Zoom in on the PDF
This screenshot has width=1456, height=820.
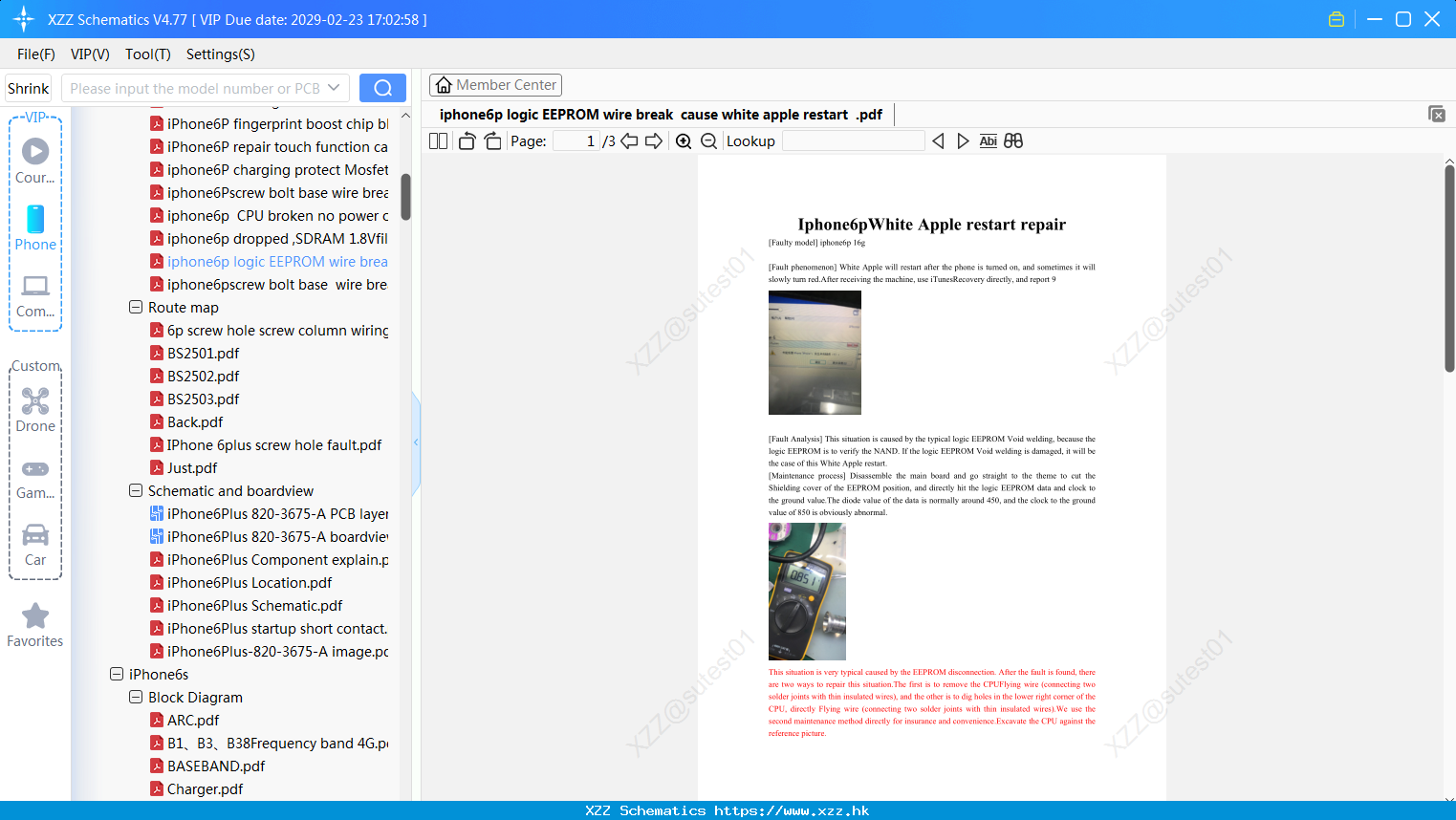point(684,140)
